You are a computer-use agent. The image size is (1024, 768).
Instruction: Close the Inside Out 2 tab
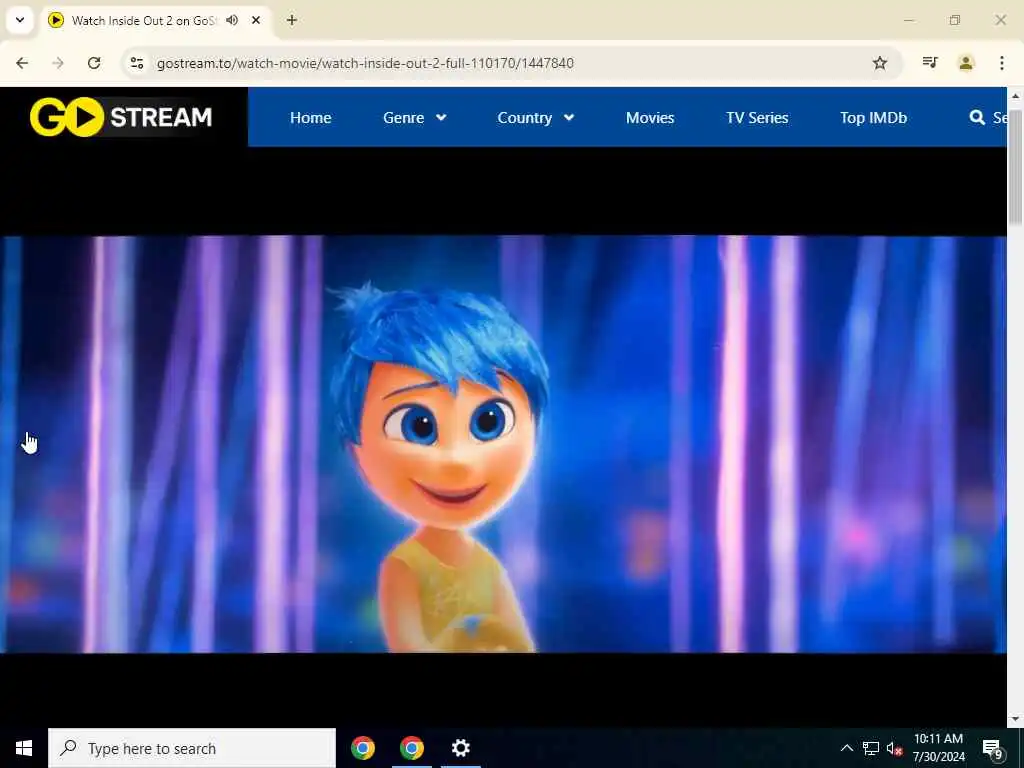(256, 20)
